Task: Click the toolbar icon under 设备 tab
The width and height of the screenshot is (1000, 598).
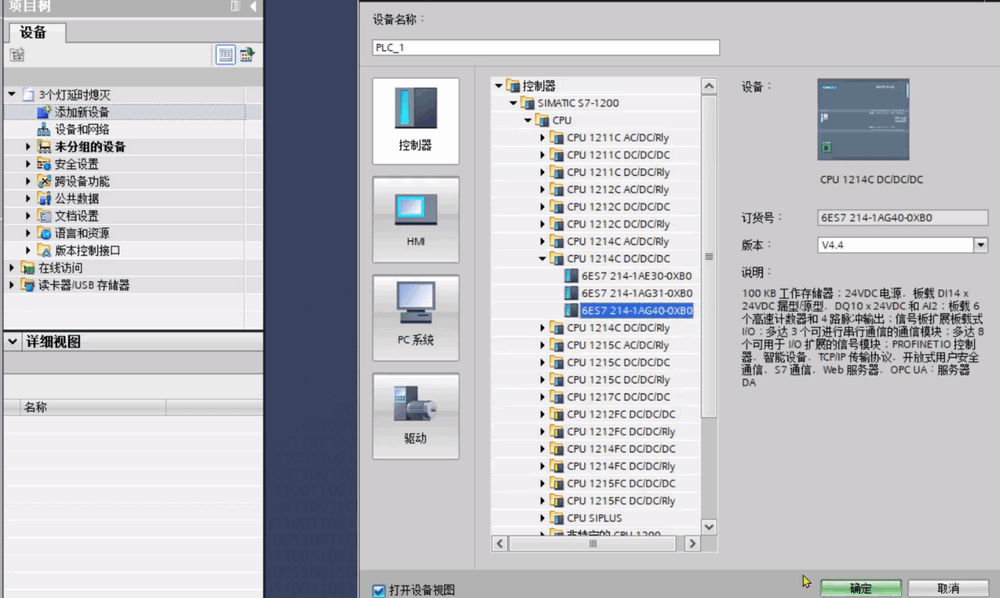Action: (17, 55)
